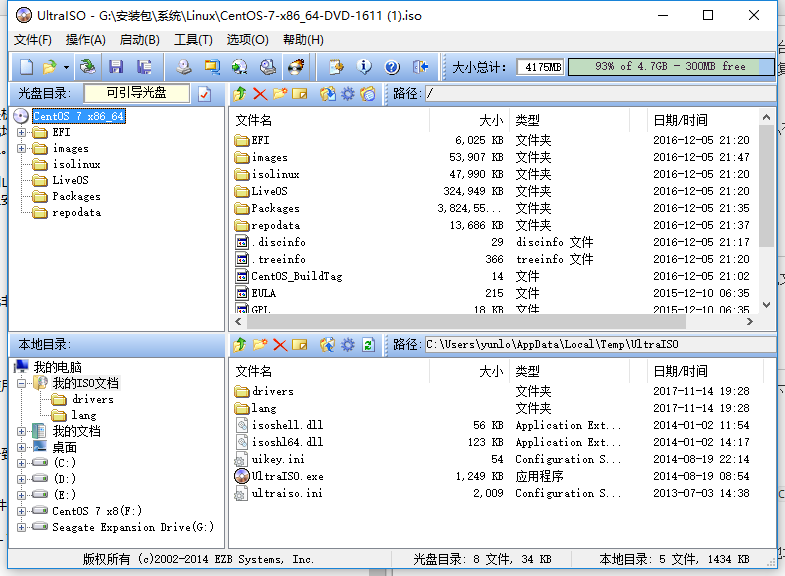
Task: Open the 启动(B) menu
Action: 139,40
